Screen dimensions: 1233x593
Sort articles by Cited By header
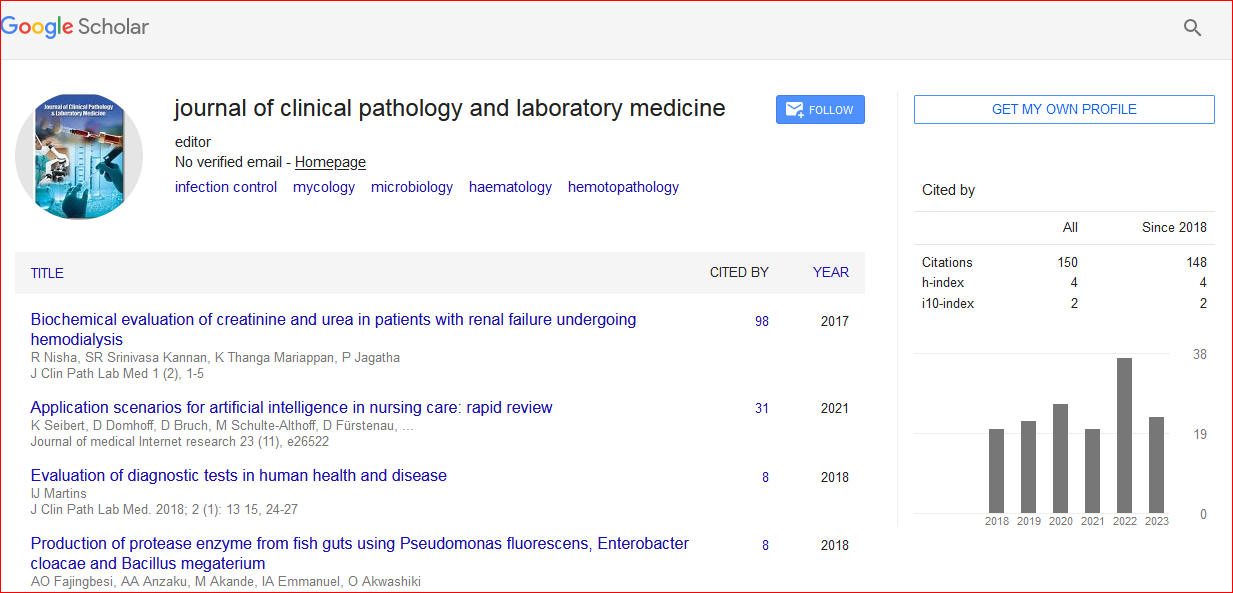[739, 273]
